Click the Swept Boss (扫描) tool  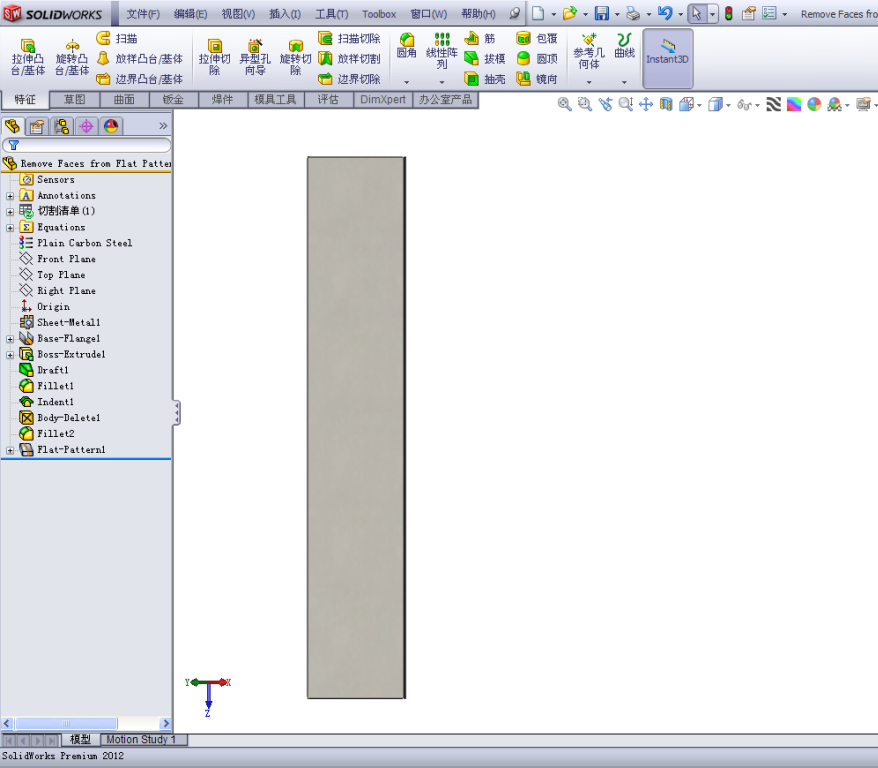click(x=116, y=38)
